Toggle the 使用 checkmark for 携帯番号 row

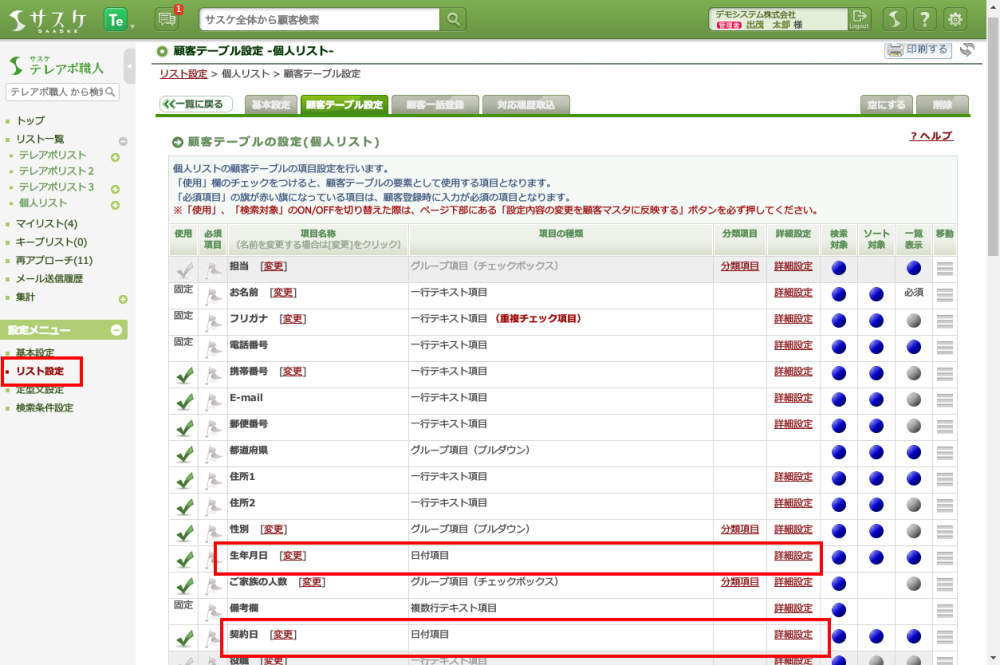[x=183, y=374]
